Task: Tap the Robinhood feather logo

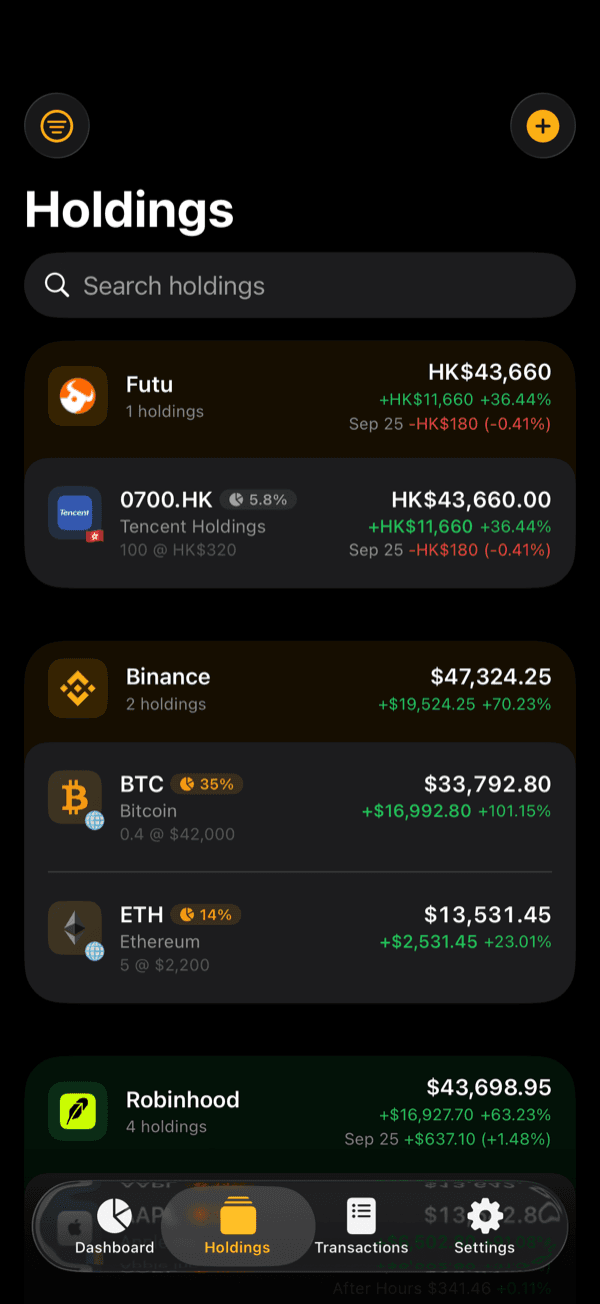Action: [78, 1111]
